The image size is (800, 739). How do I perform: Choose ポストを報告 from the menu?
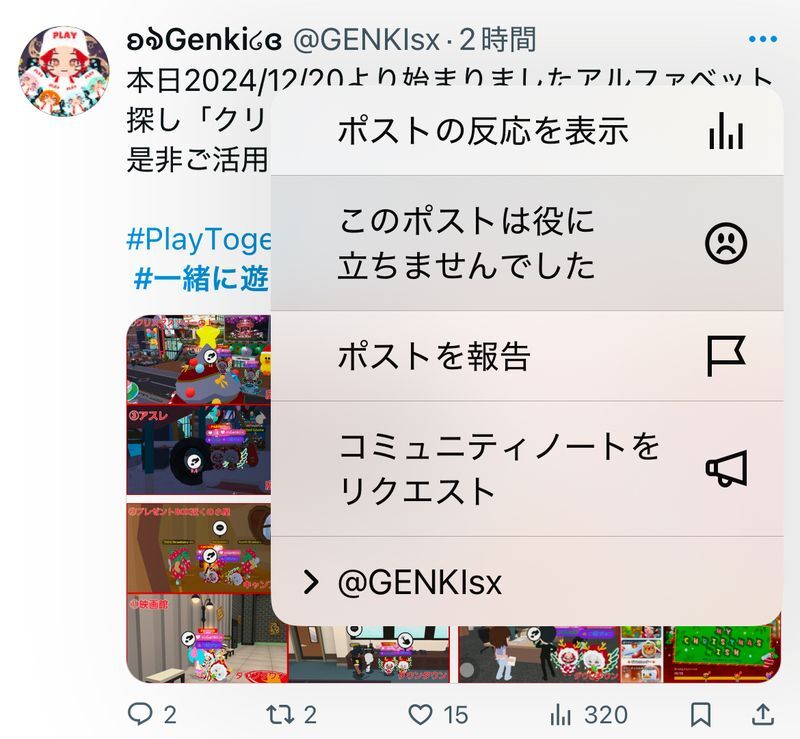tap(527, 356)
